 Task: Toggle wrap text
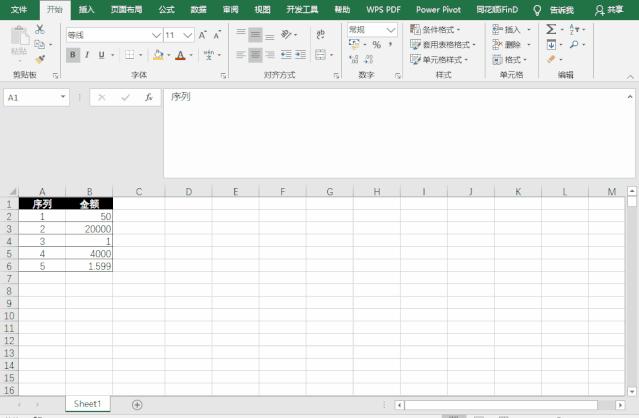coord(321,34)
